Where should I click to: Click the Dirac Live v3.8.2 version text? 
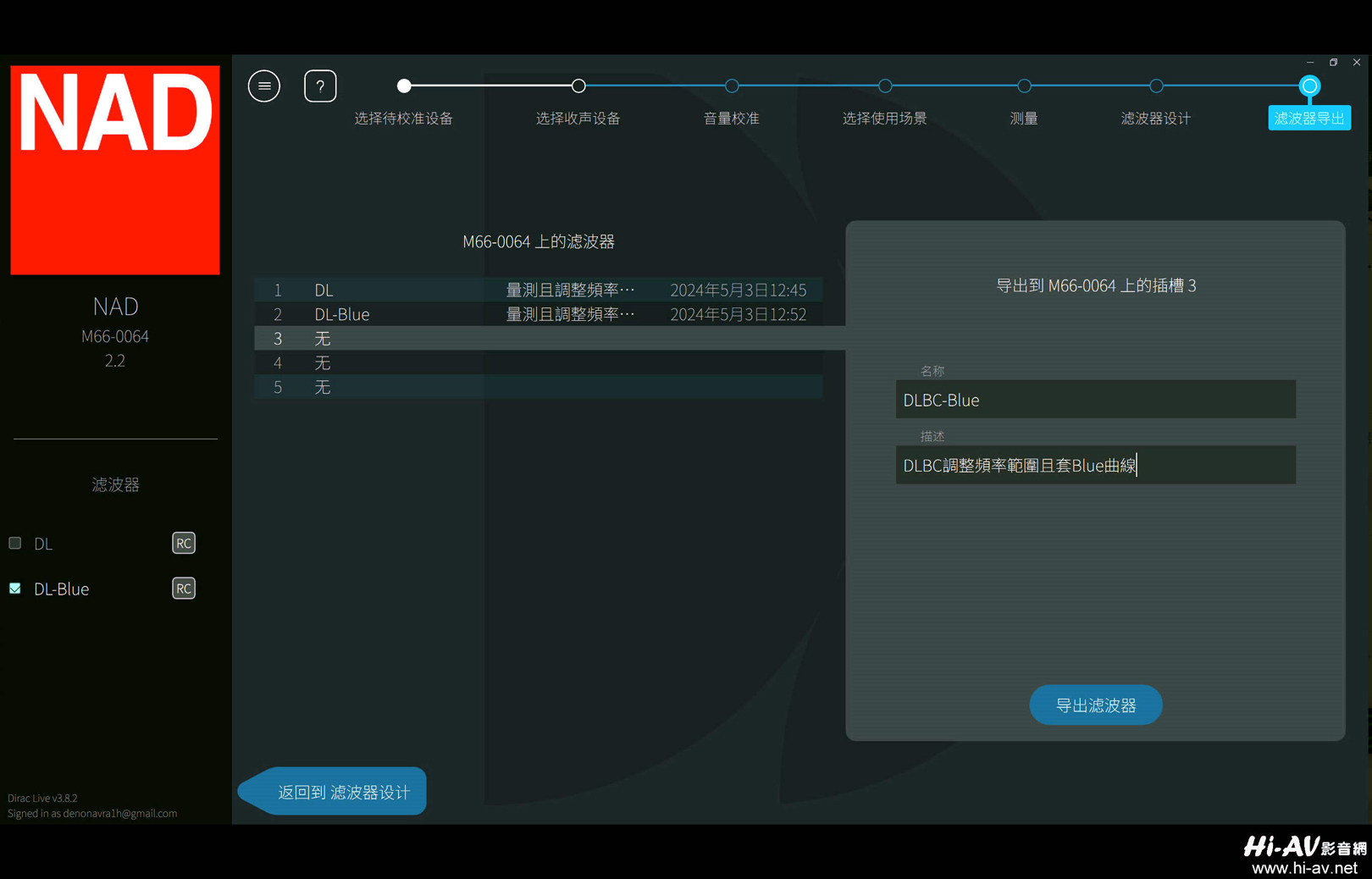click(x=42, y=798)
